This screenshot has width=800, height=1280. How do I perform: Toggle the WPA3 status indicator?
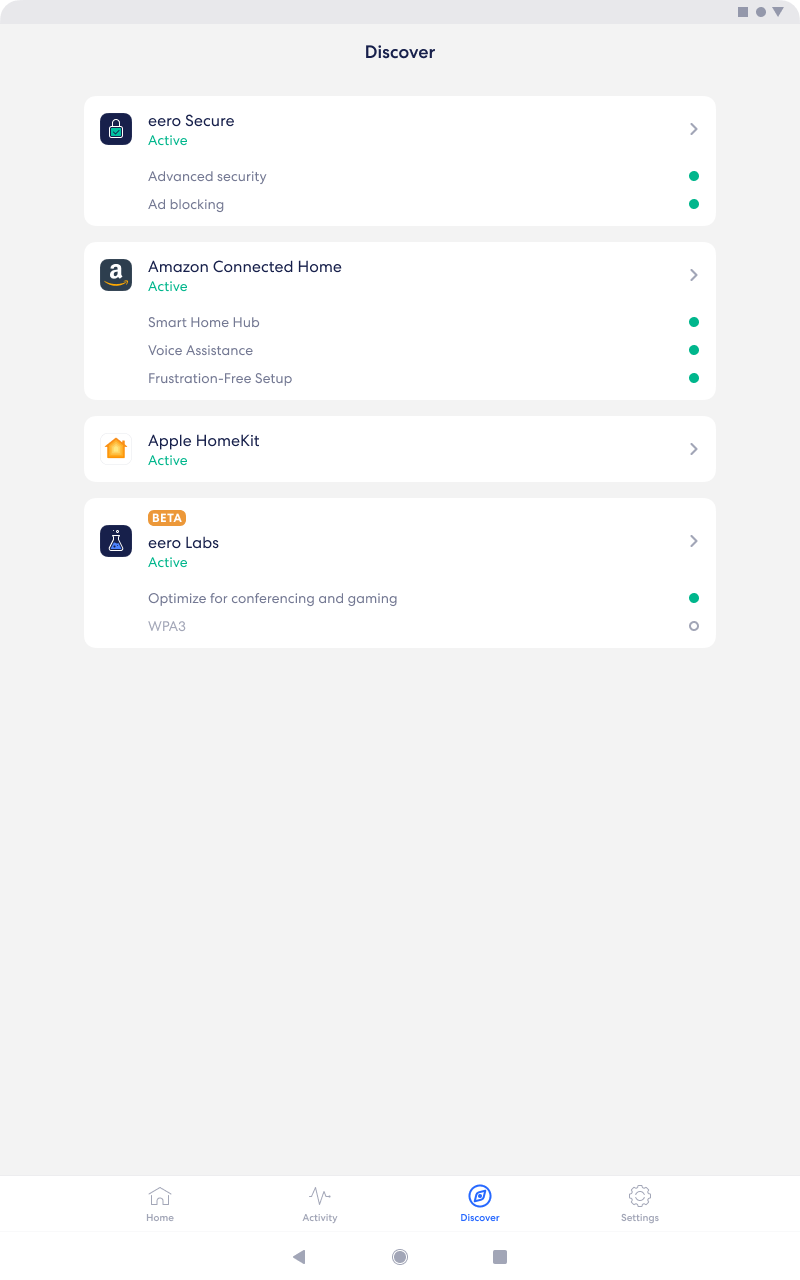694,626
